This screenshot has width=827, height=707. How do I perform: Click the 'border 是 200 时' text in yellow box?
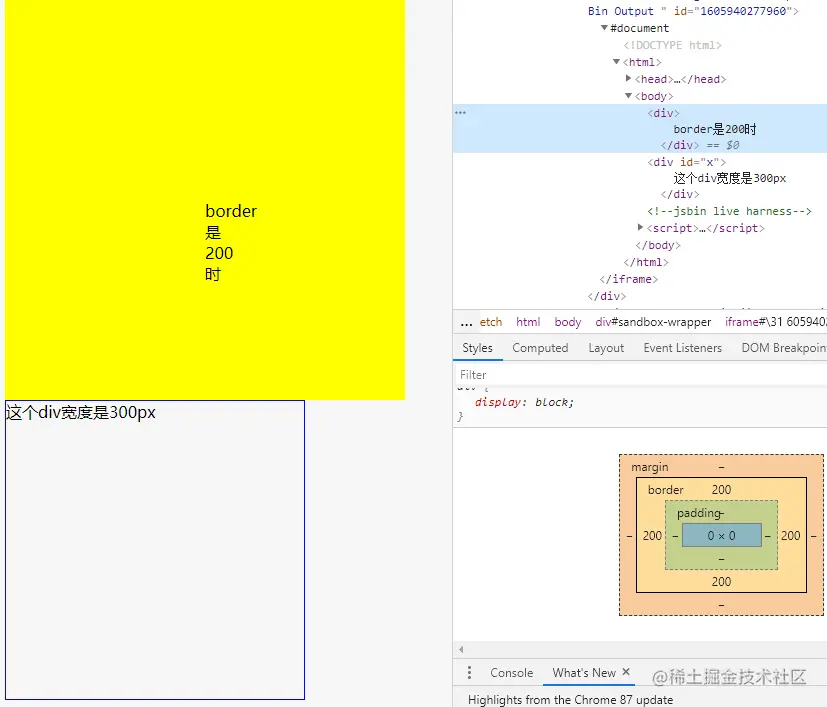[231, 242]
